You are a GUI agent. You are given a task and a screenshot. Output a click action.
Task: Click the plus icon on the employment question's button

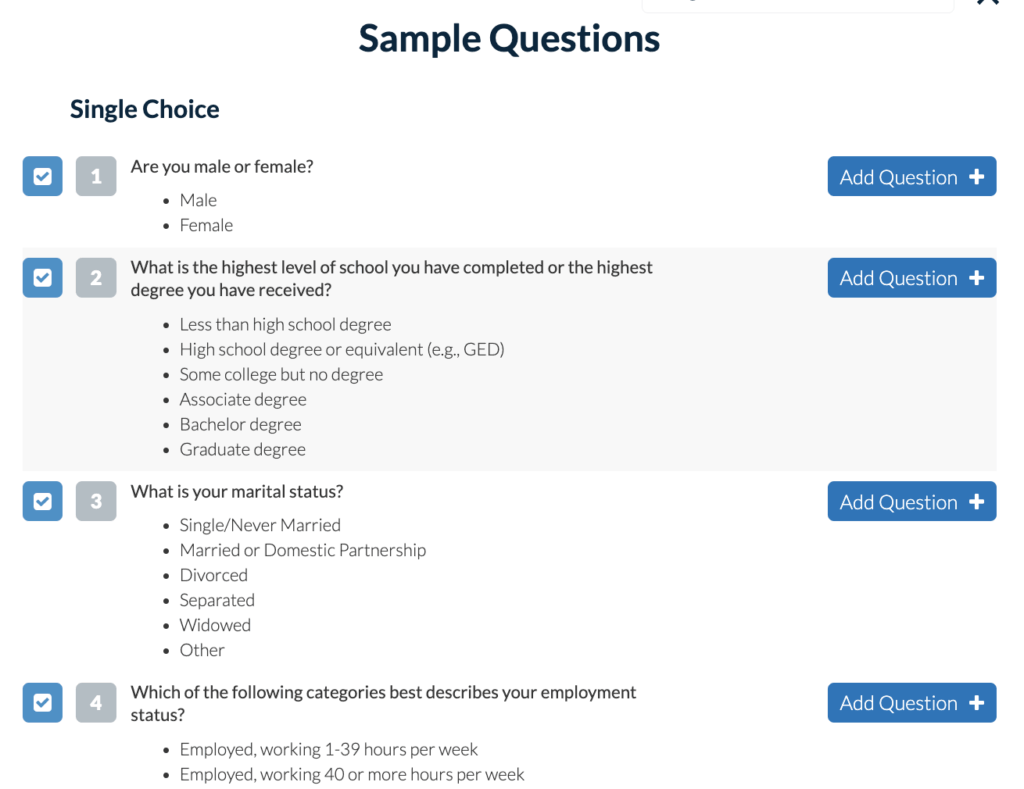(x=975, y=702)
